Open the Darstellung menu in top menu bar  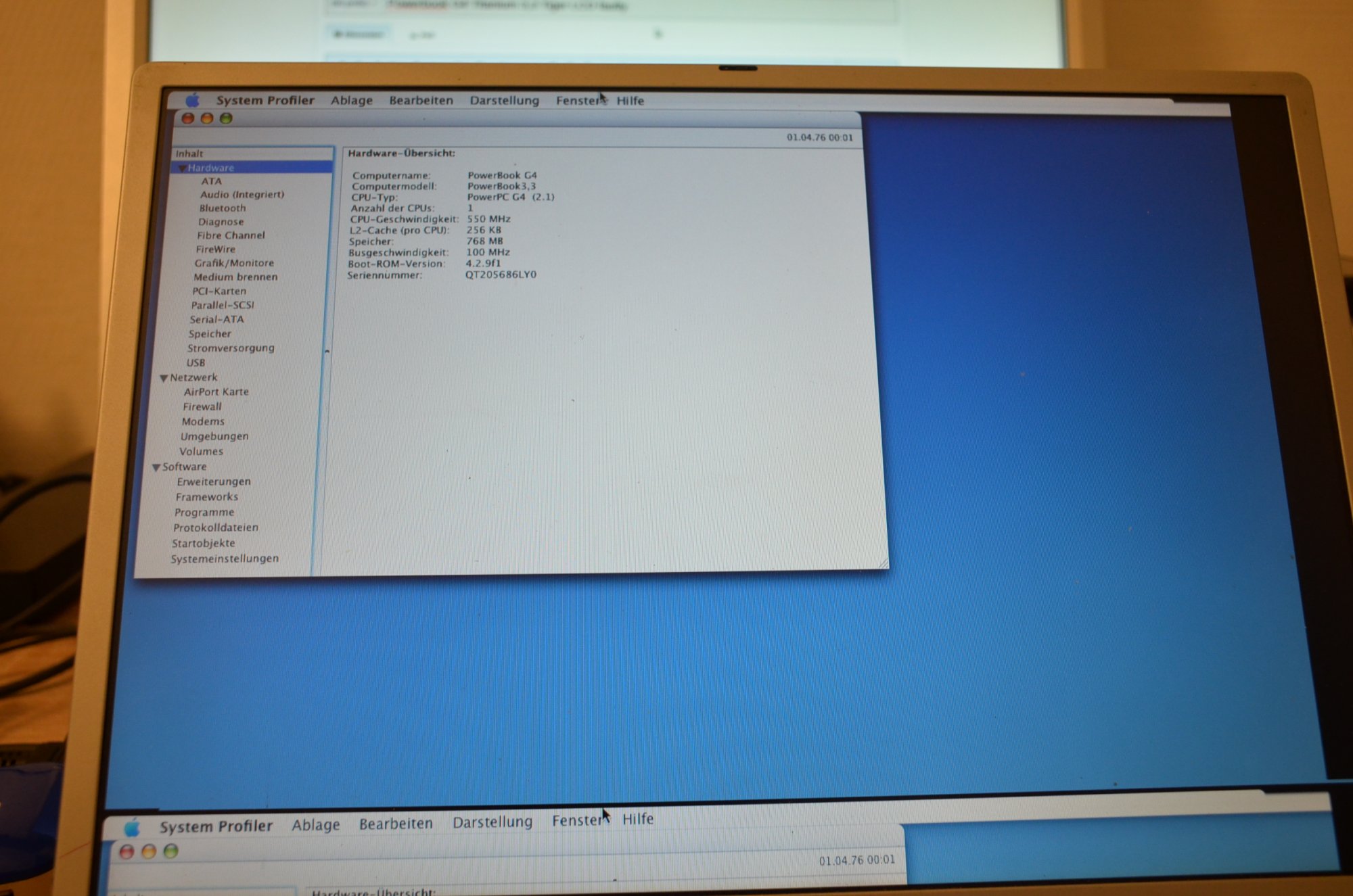(505, 100)
